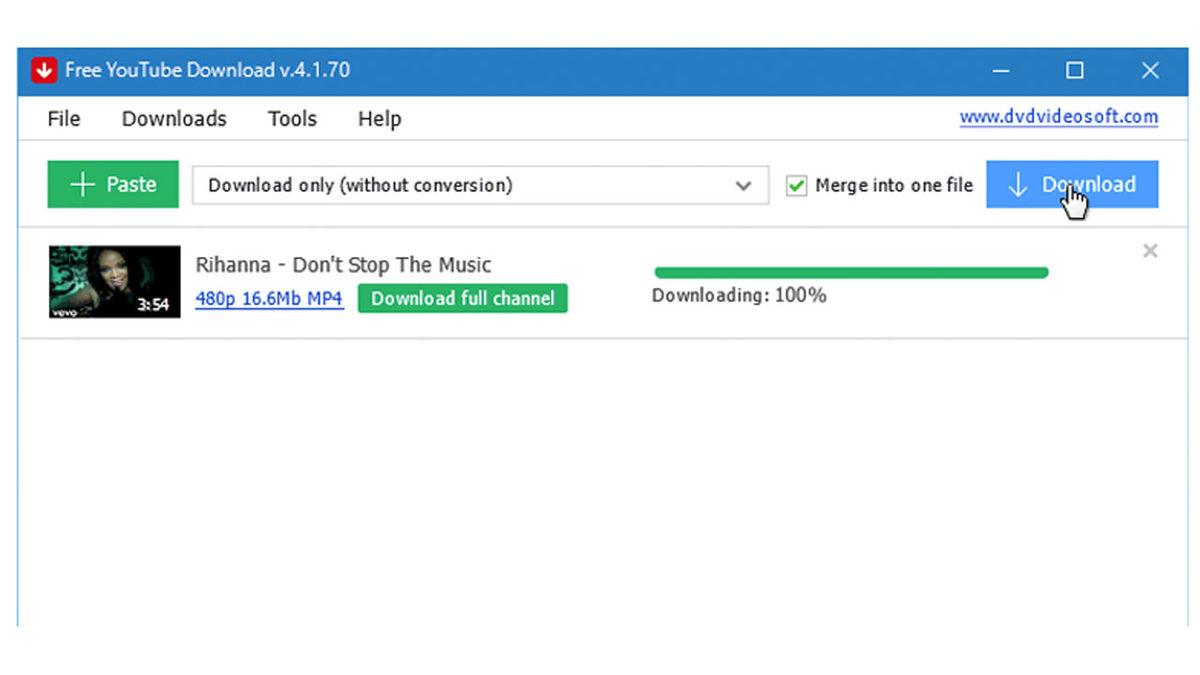This screenshot has height=675, width=1200.
Task: Expand the 'Download only (without conversion)' dropdown
Action: click(x=743, y=186)
